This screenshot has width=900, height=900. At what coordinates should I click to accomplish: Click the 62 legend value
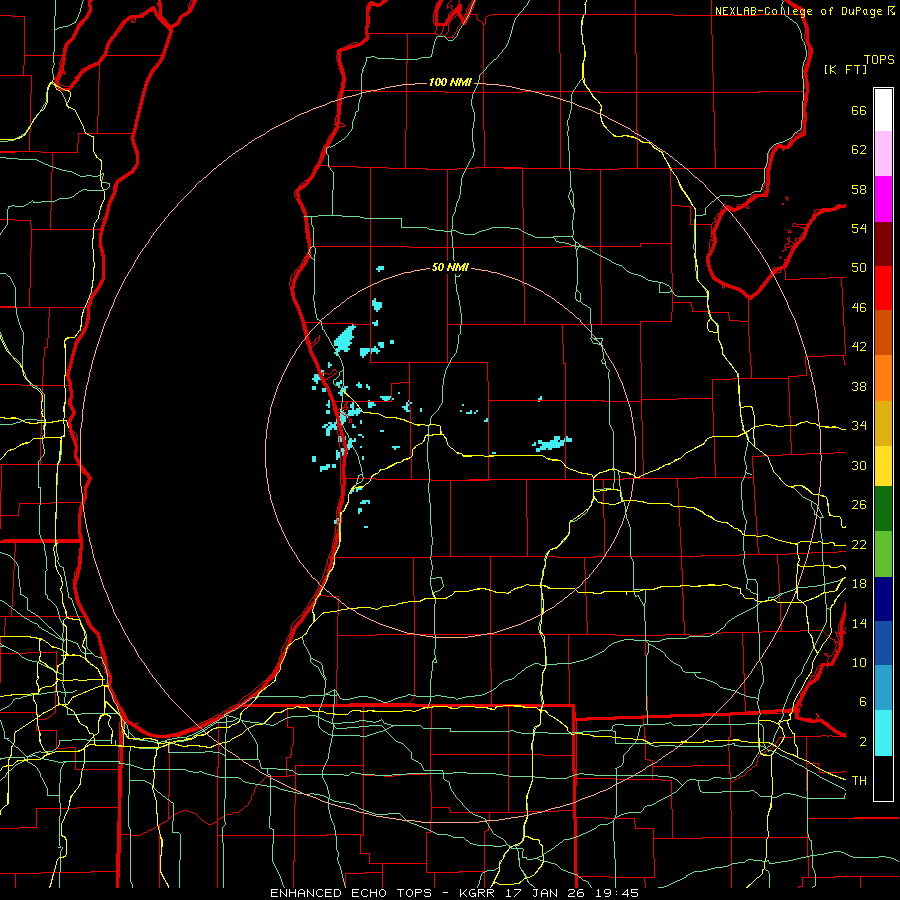point(859,150)
